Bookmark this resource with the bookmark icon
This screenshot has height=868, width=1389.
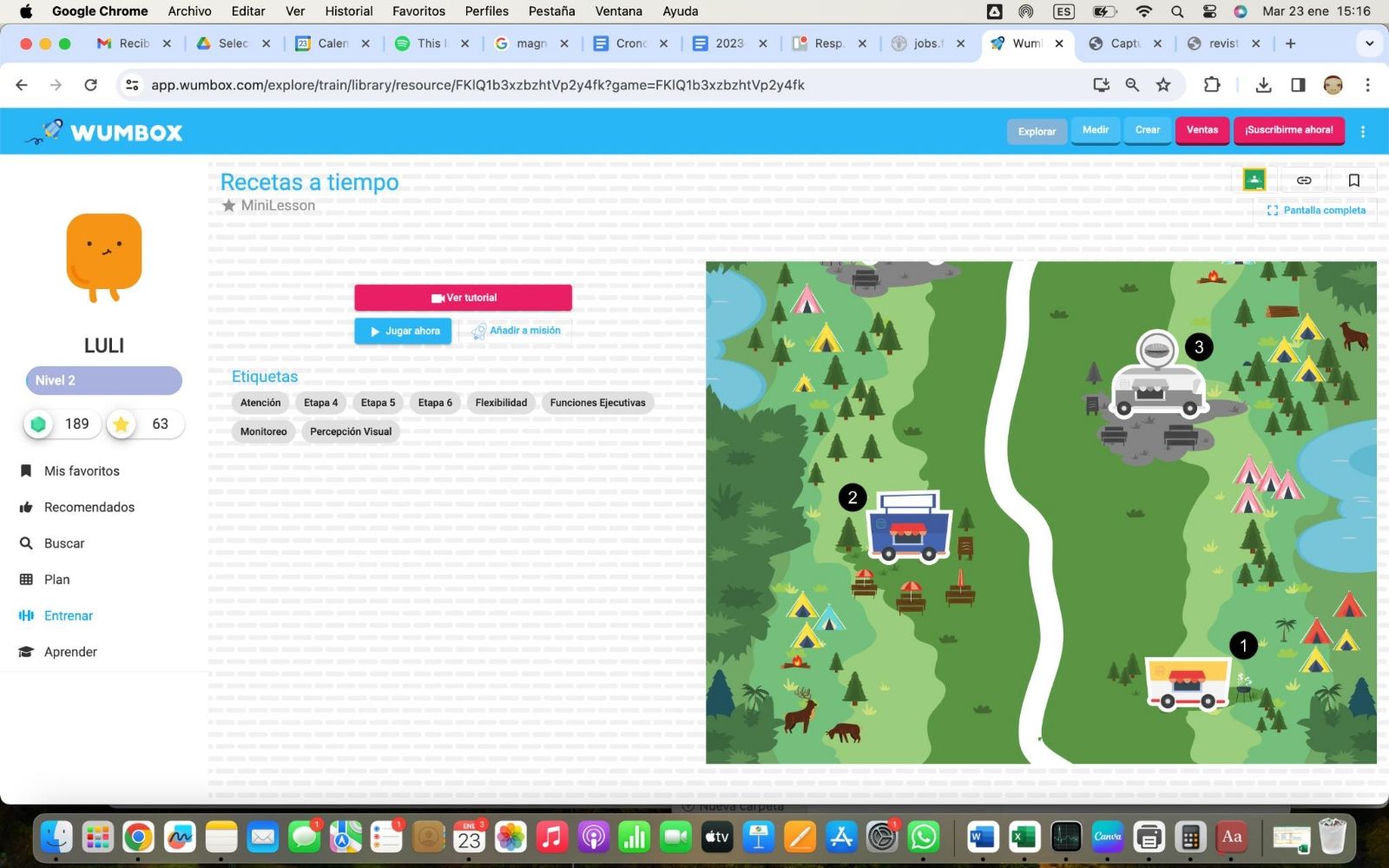click(x=1353, y=181)
